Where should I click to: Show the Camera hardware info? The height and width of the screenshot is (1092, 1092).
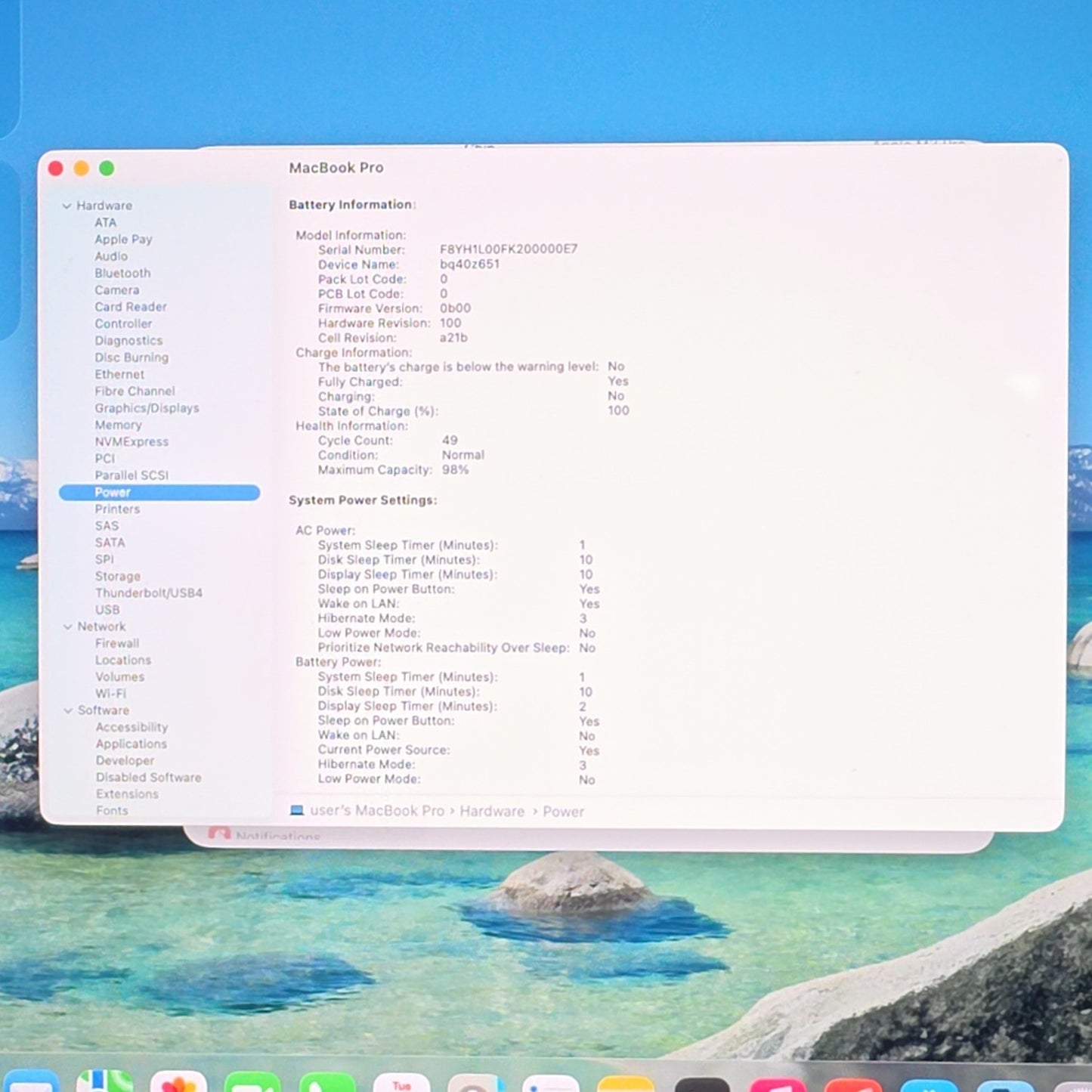click(x=117, y=290)
